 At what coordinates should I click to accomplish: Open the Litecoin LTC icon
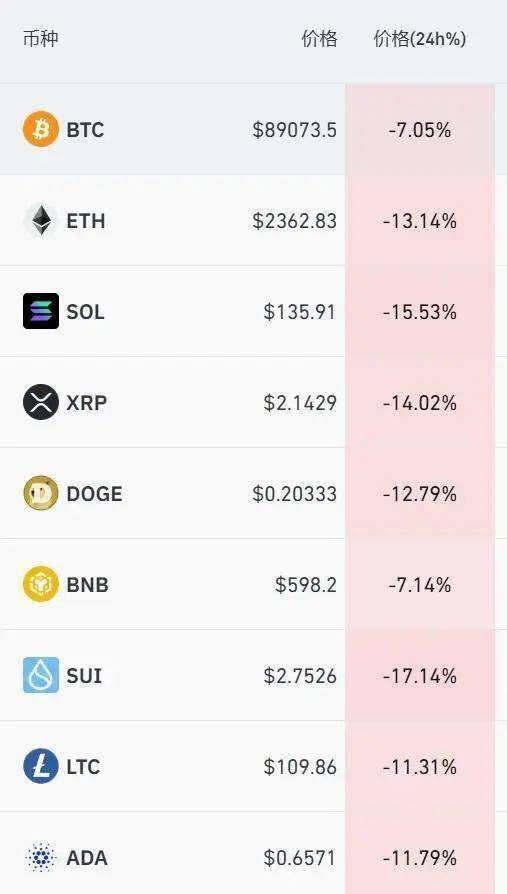[40, 766]
